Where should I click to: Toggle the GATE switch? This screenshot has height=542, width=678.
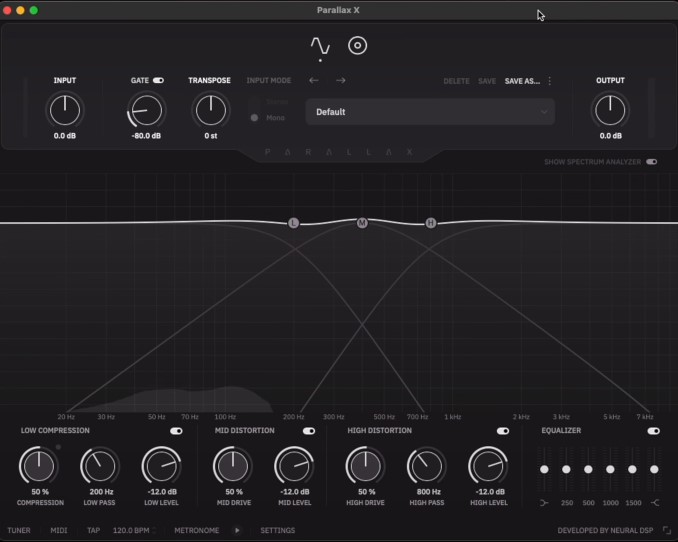tap(158, 80)
